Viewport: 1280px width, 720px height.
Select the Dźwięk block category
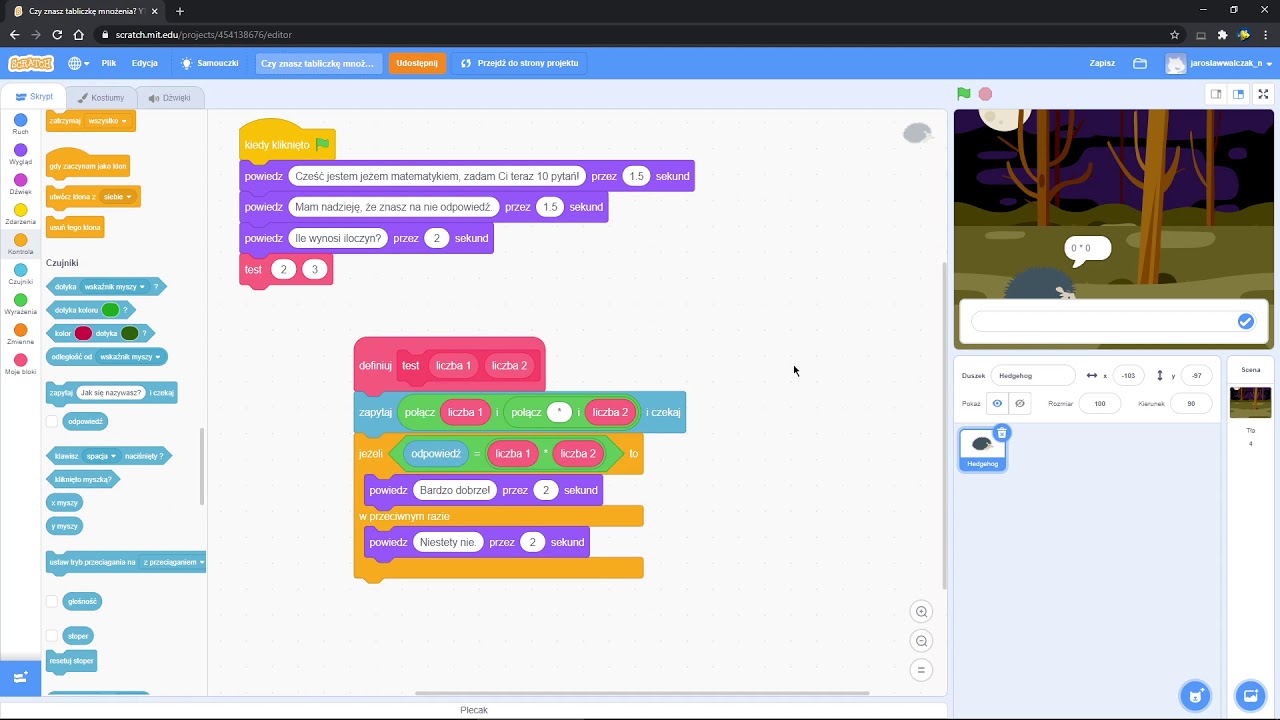[20, 185]
